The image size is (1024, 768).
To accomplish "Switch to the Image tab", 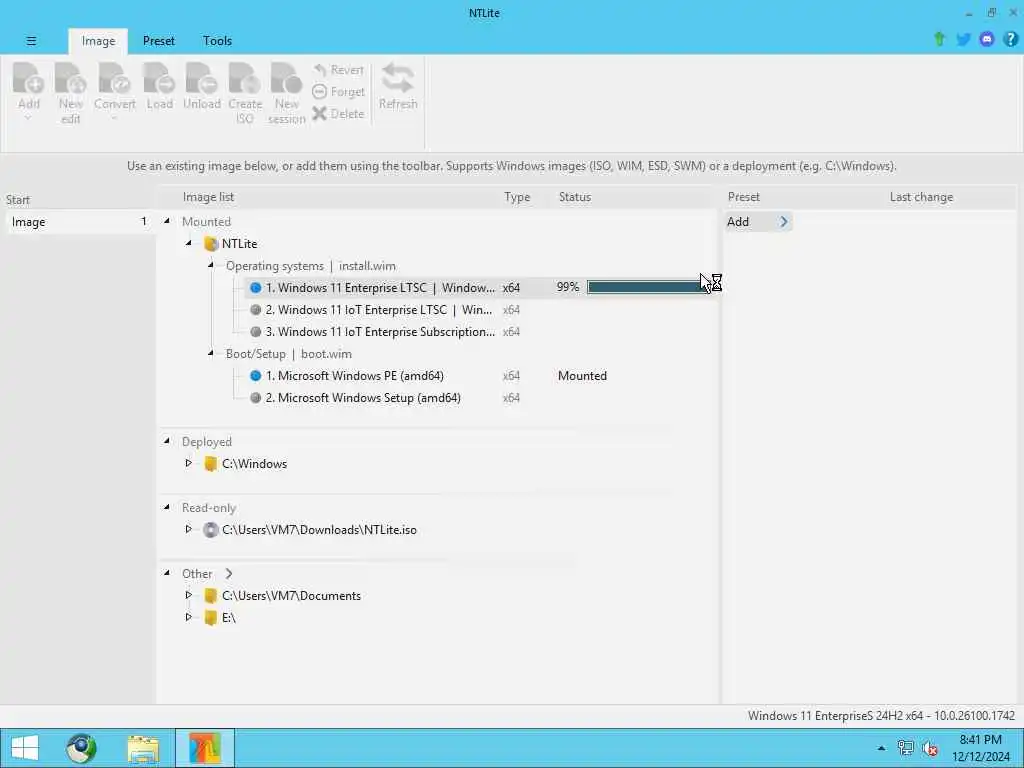I will [x=98, y=41].
